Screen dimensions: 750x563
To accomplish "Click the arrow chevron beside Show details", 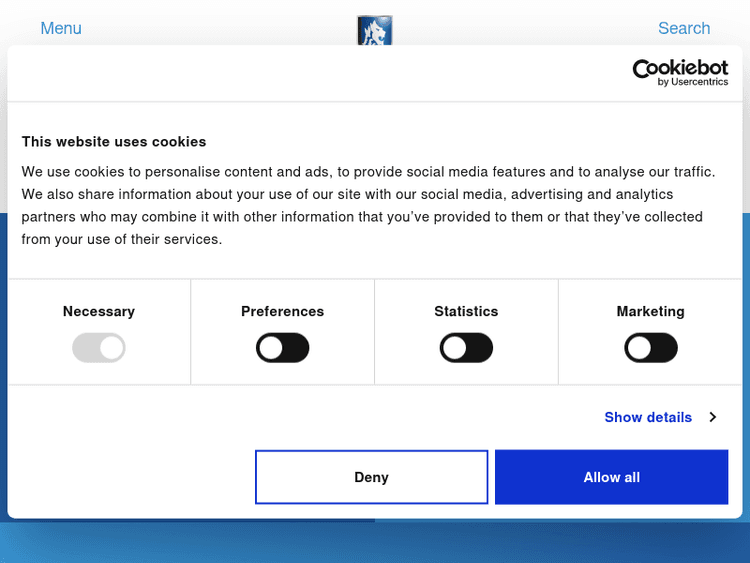I will click(x=713, y=417).
